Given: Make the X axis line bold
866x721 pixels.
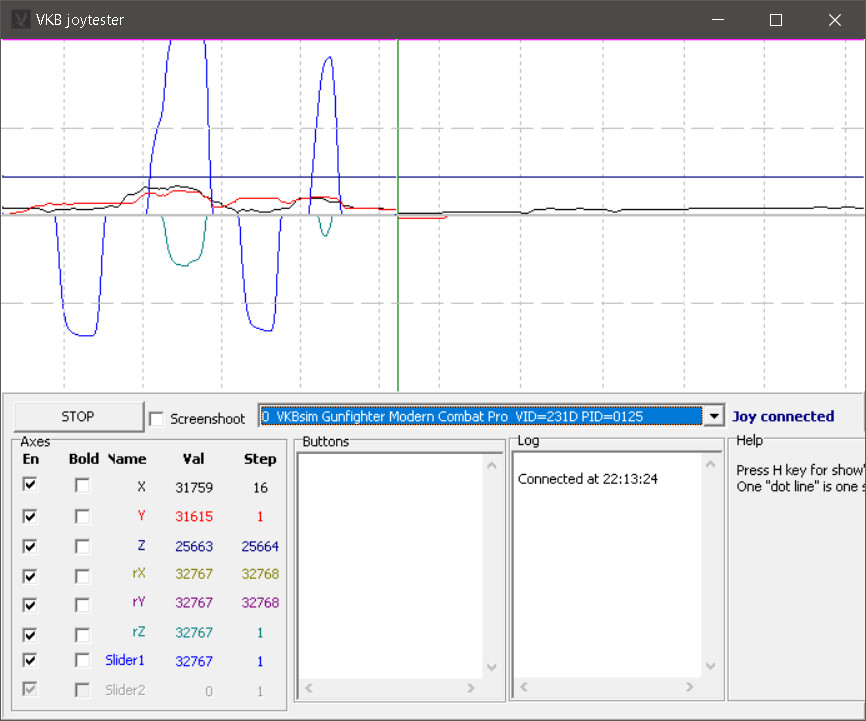Looking at the screenshot, I should tap(82, 485).
